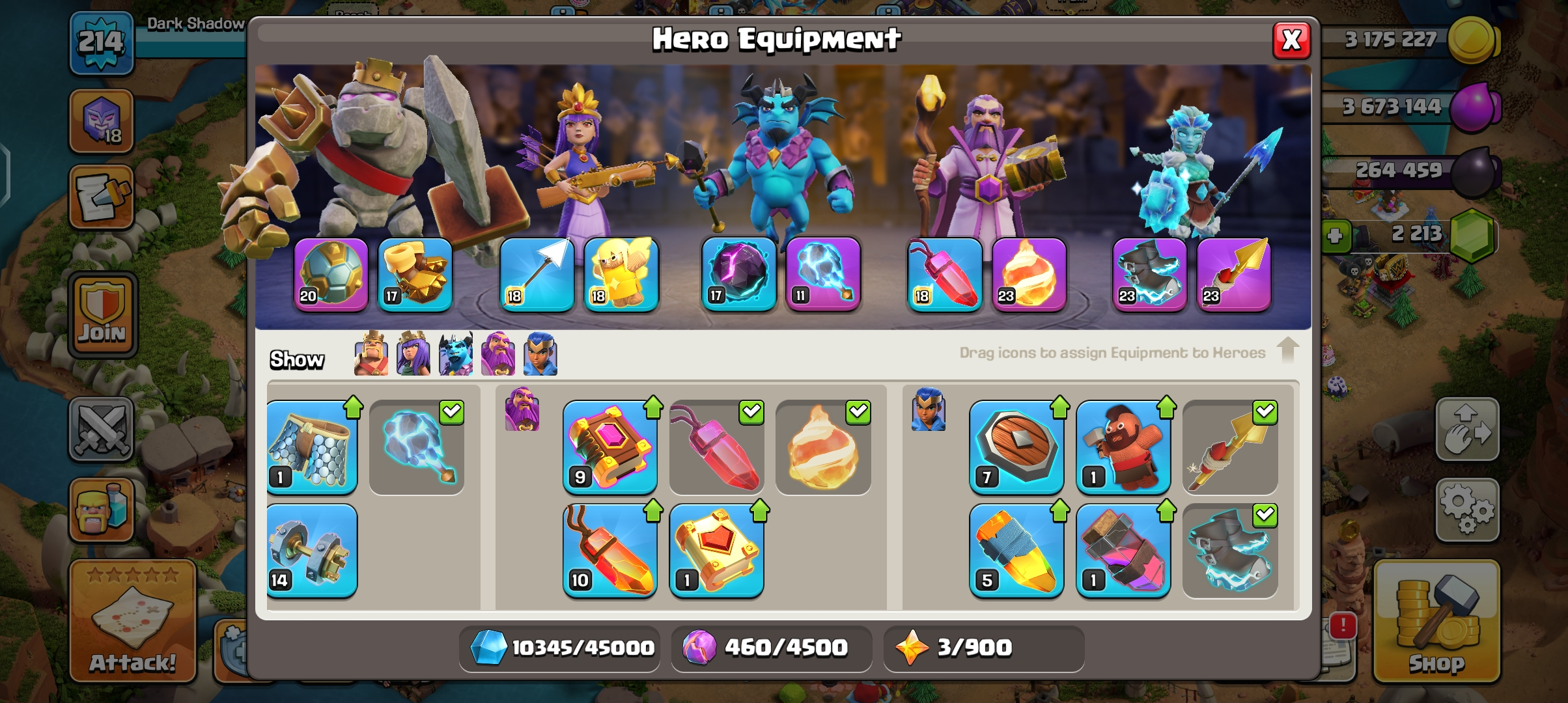This screenshot has height=703, width=1568.
Task: Select the level 1 Hog Rider Puppet equipment
Action: tap(1123, 447)
